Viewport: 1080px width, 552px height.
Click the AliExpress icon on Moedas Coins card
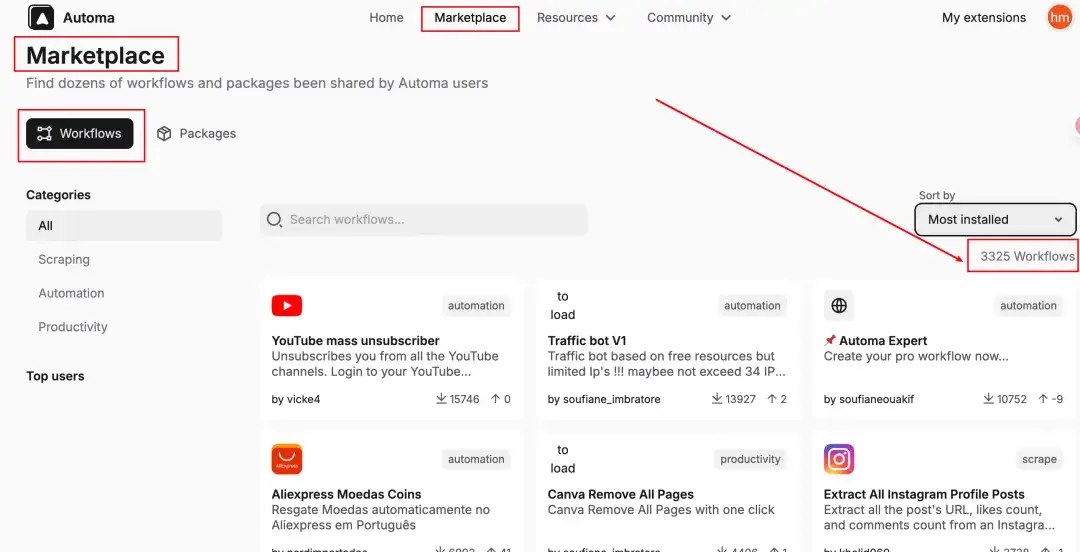[x=287, y=459]
